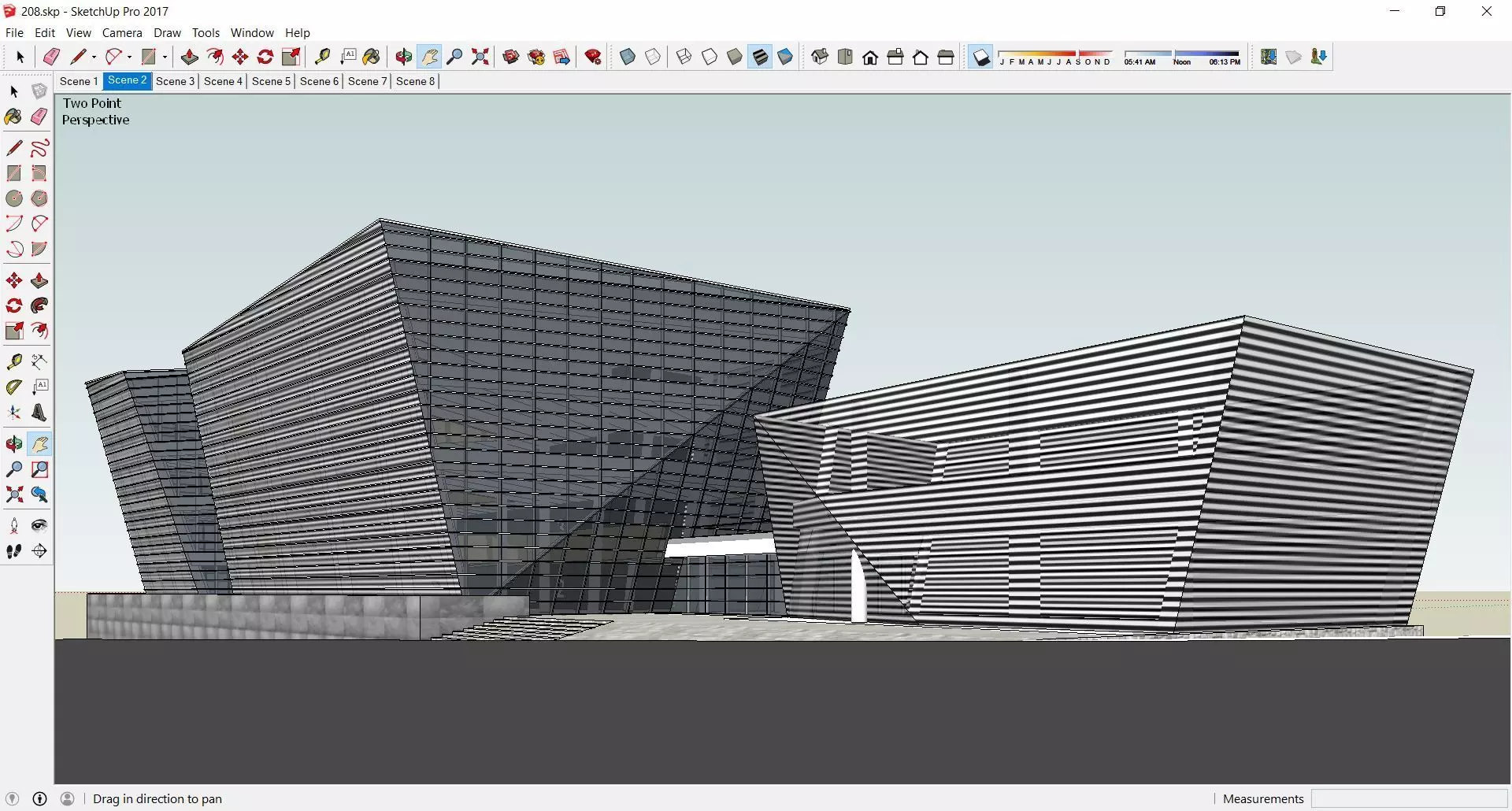The width and height of the screenshot is (1512, 811).
Task: Select the Circle tool
Action: click(x=14, y=198)
